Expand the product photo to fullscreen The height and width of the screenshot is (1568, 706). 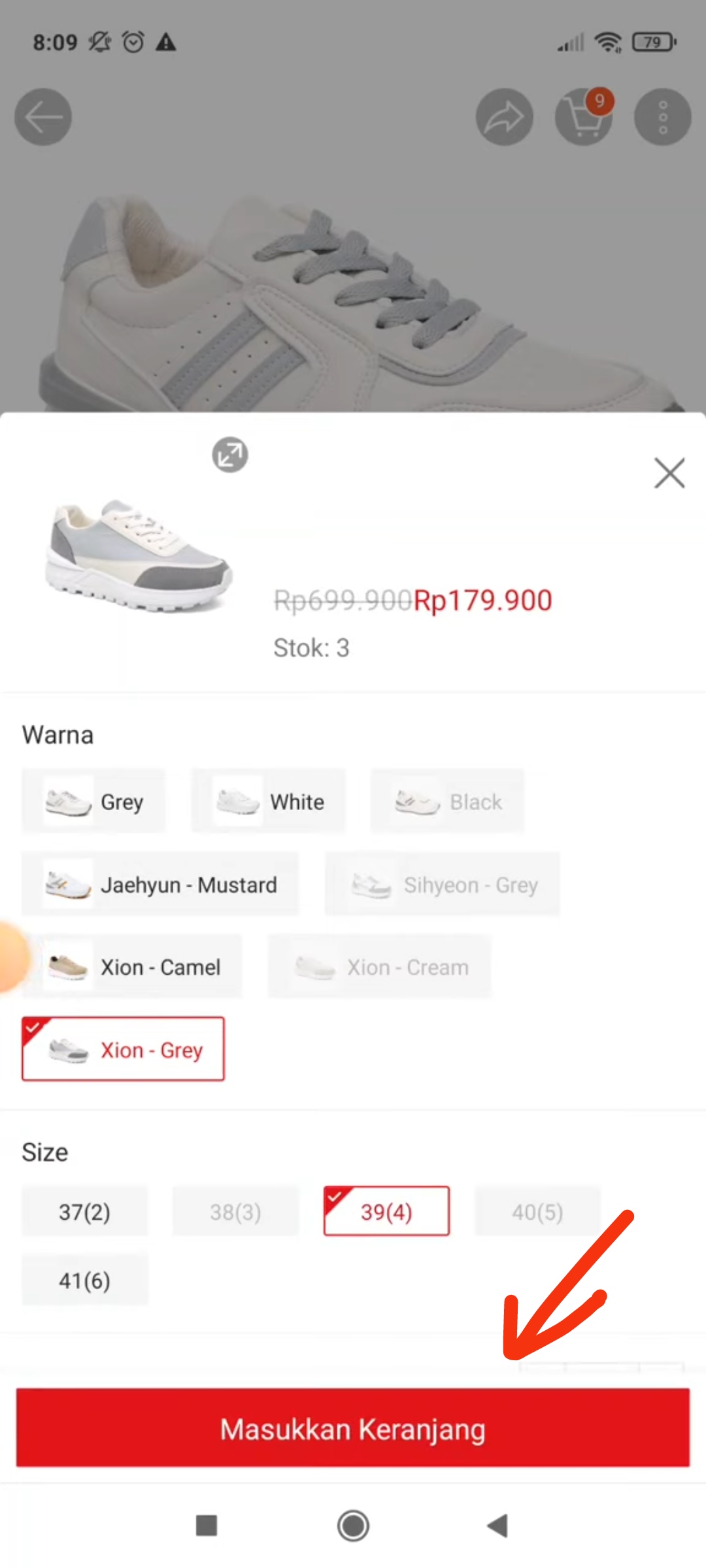pos(229,455)
